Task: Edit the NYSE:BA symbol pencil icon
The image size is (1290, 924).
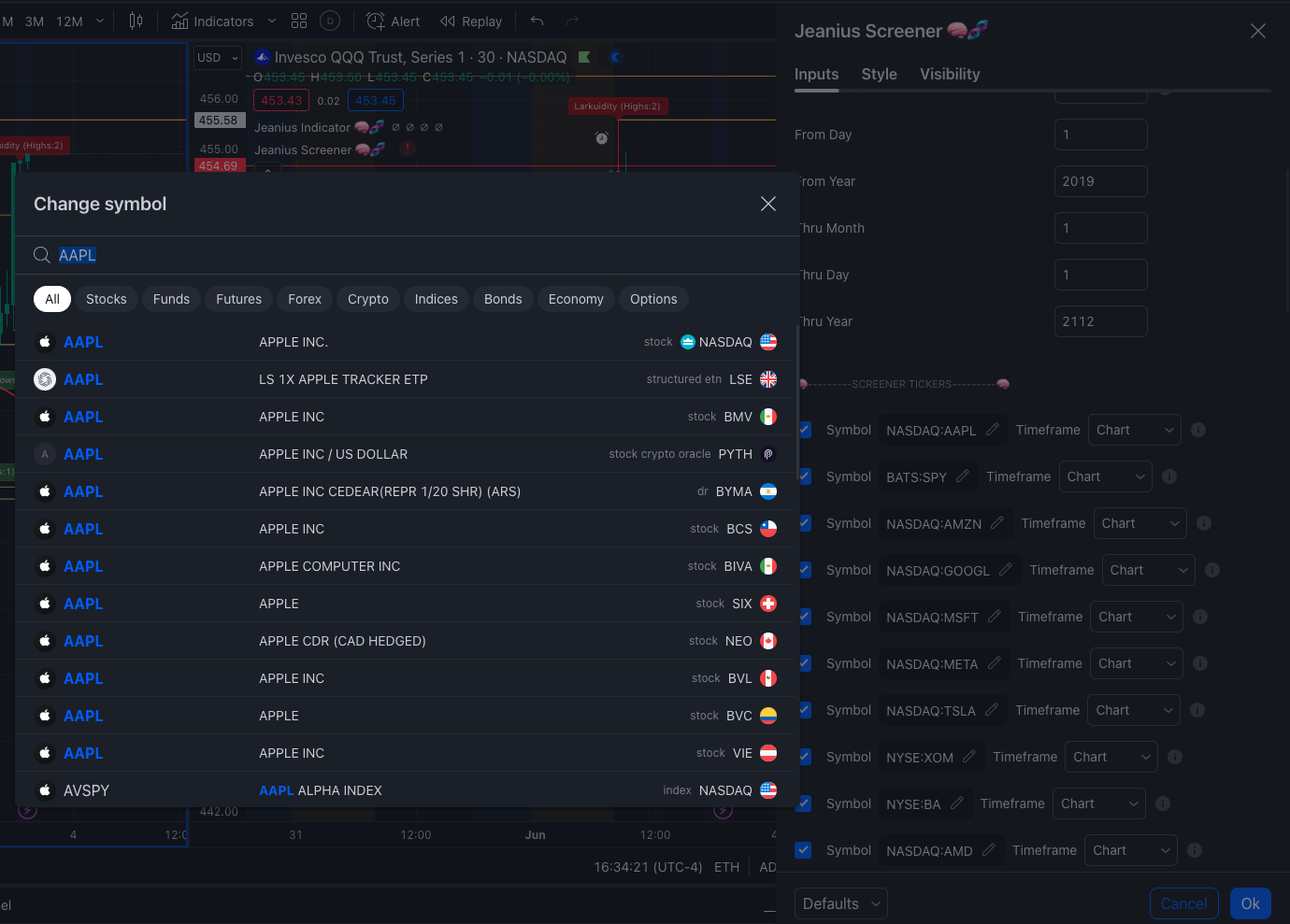Action: (957, 803)
